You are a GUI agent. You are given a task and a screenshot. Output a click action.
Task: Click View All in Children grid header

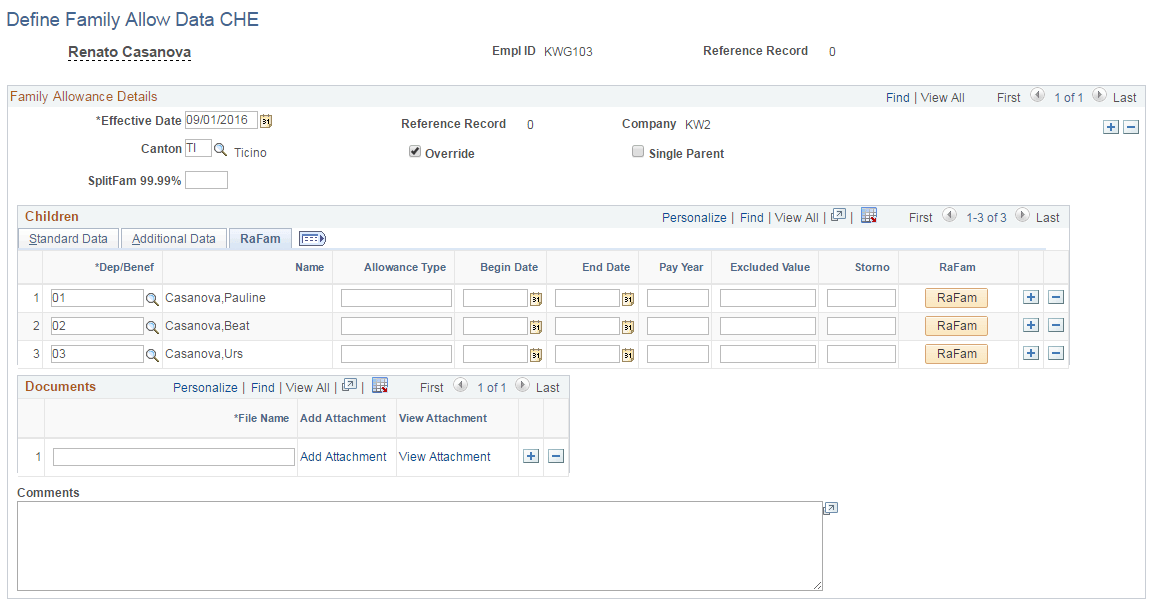tap(796, 216)
